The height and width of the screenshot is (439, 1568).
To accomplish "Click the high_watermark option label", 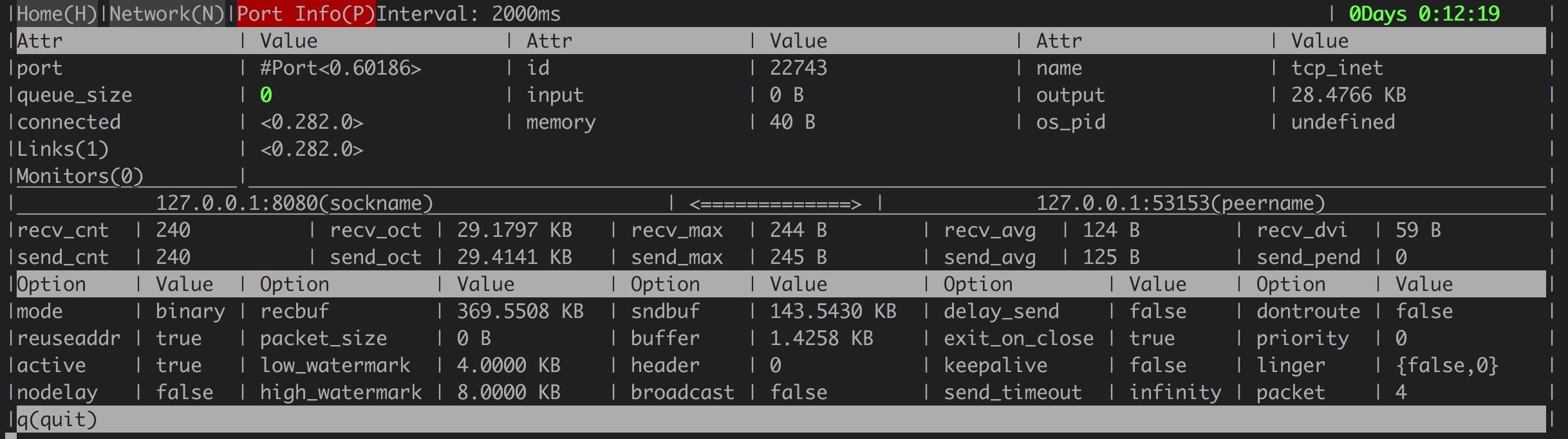I will point(341,393).
